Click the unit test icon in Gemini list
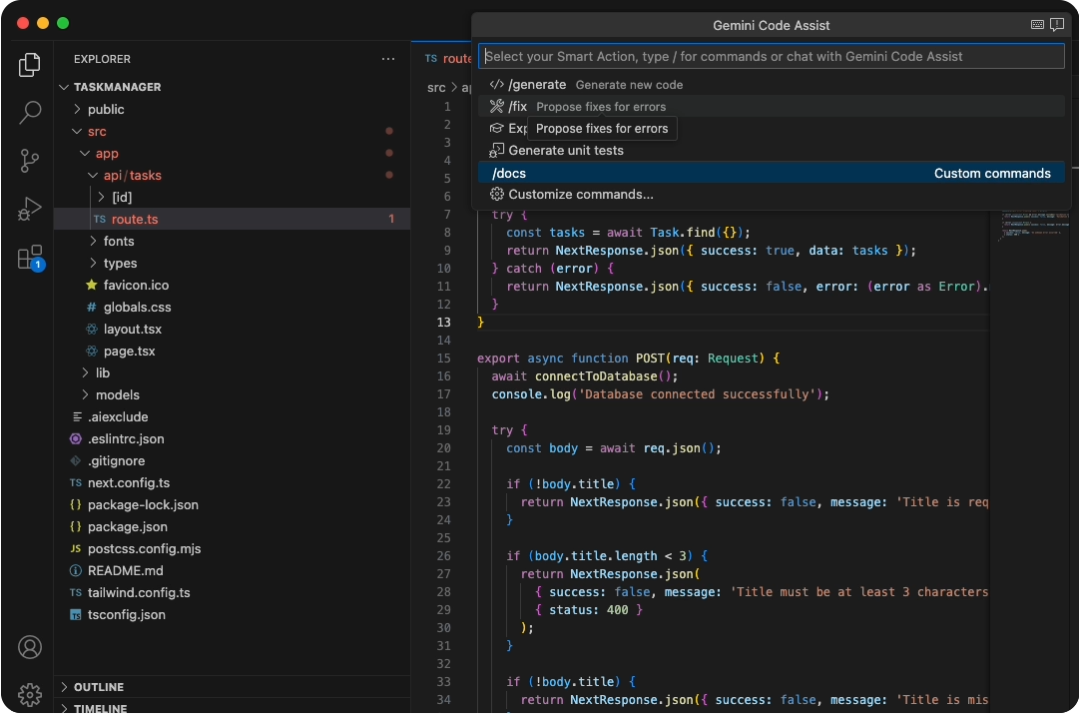The height and width of the screenshot is (714, 1080). click(496, 150)
